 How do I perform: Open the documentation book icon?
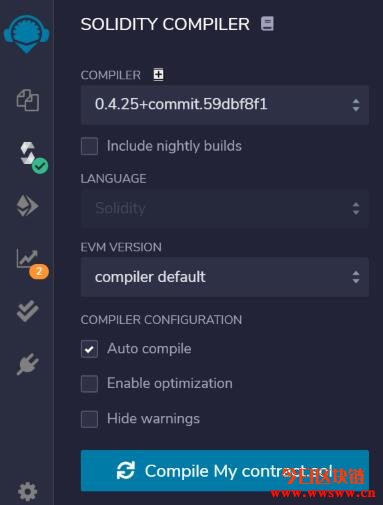[267, 24]
